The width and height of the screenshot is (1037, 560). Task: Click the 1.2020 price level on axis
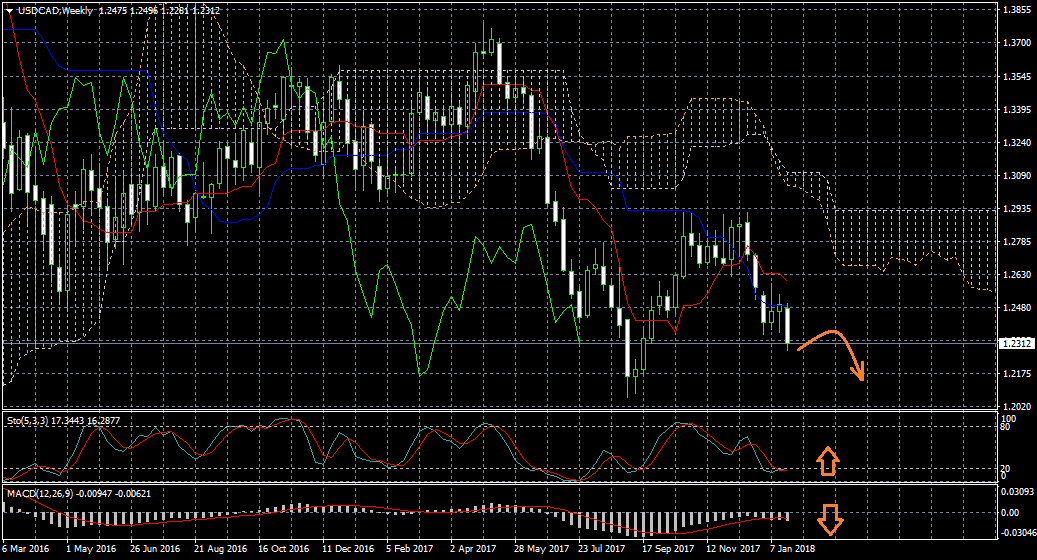pos(1016,406)
